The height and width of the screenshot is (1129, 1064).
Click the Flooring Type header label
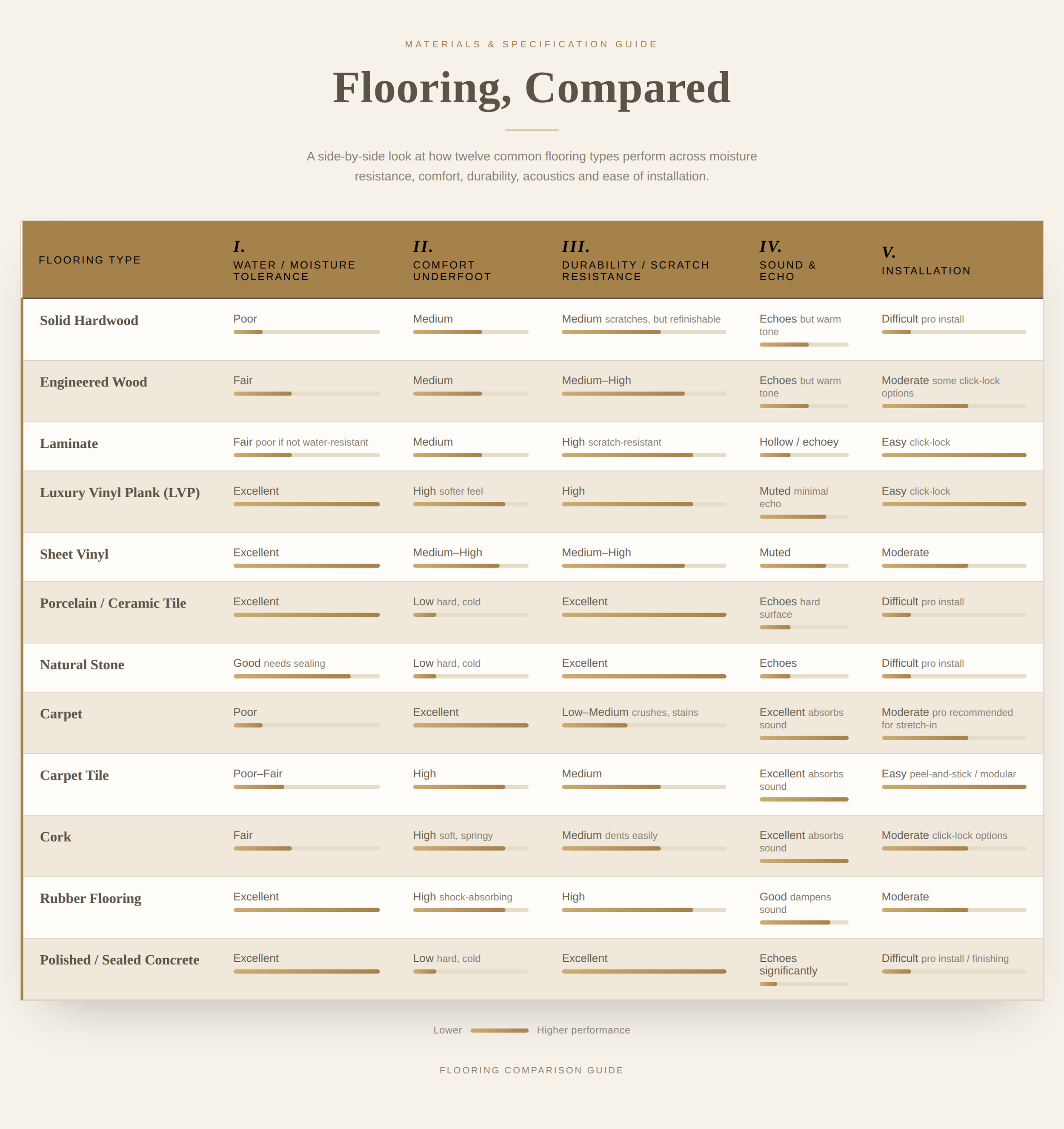tap(90, 260)
